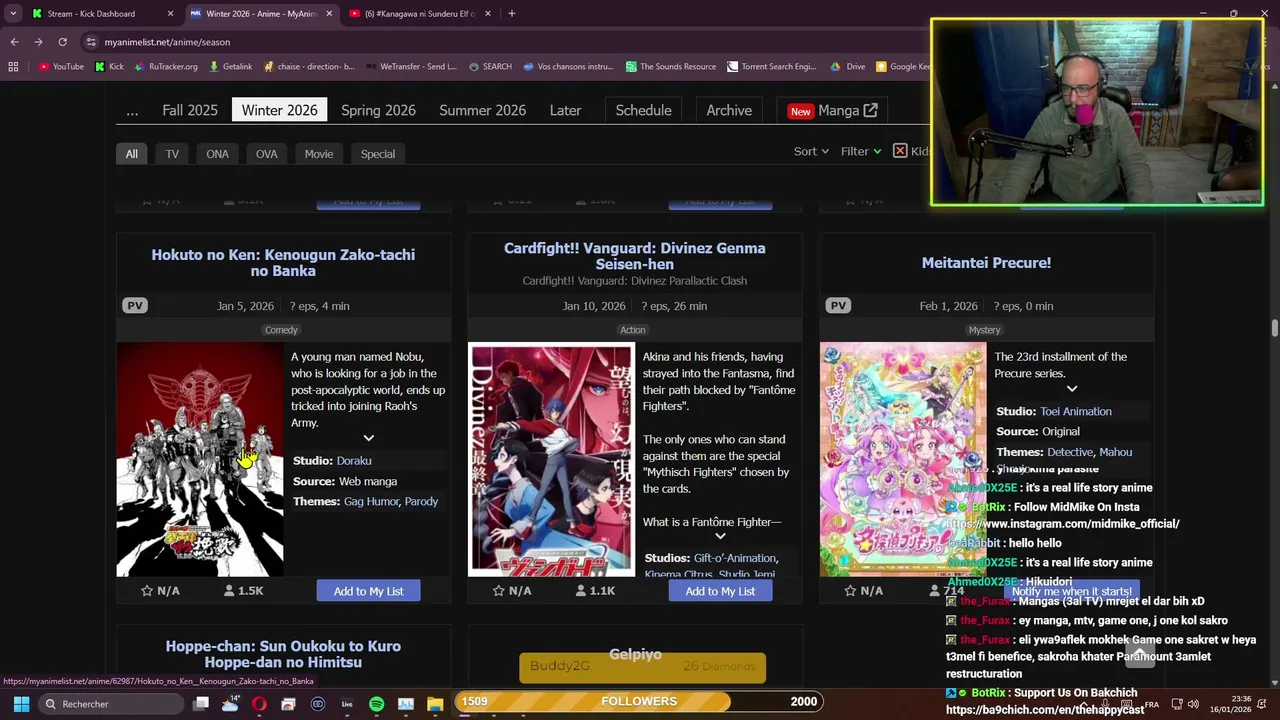Open the Live app on the taskbar
Image resolution: width=1280 pixels, height=720 pixels.
pyautogui.click(x=347, y=704)
